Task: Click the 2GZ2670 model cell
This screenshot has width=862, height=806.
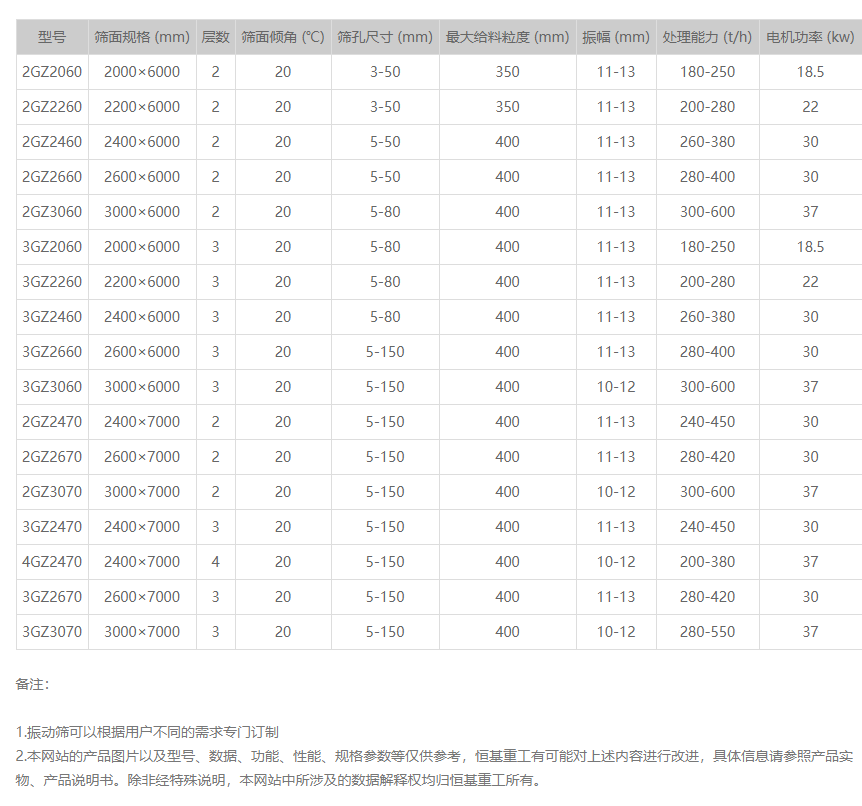Action: coord(52,457)
